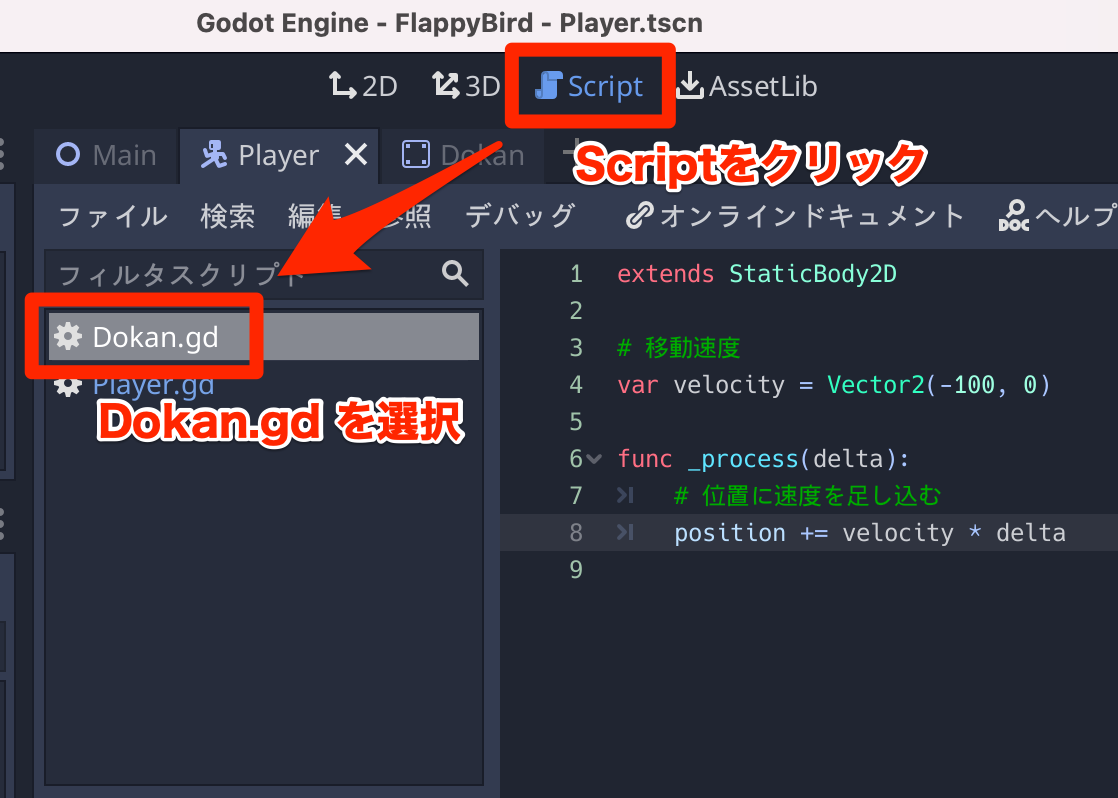The height and width of the screenshot is (798, 1118).
Task: Close the Player scene tab
Action: pyautogui.click(x=356, y=154)
